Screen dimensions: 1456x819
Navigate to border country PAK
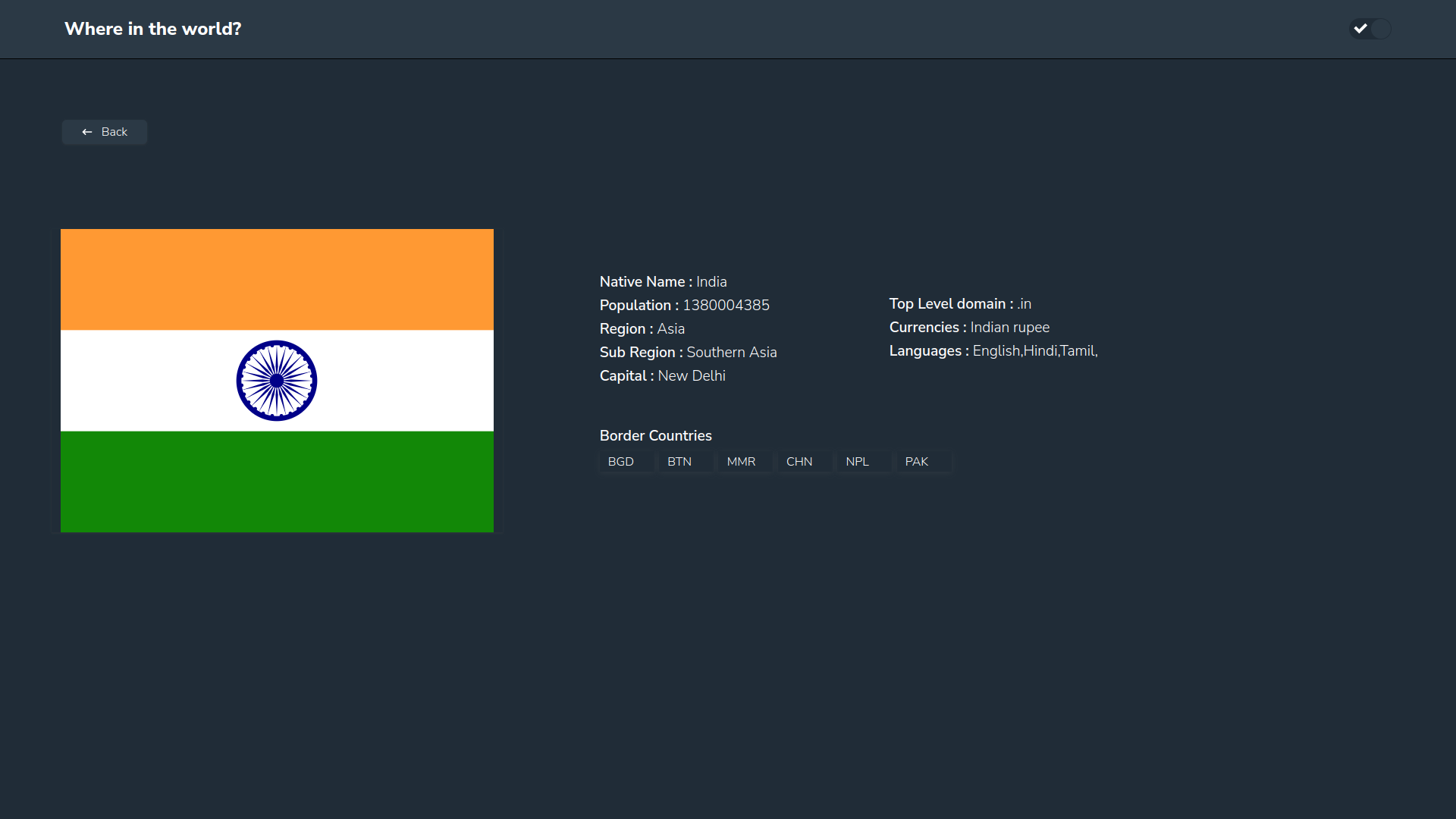pyautogui.click(x=921, y=462)
